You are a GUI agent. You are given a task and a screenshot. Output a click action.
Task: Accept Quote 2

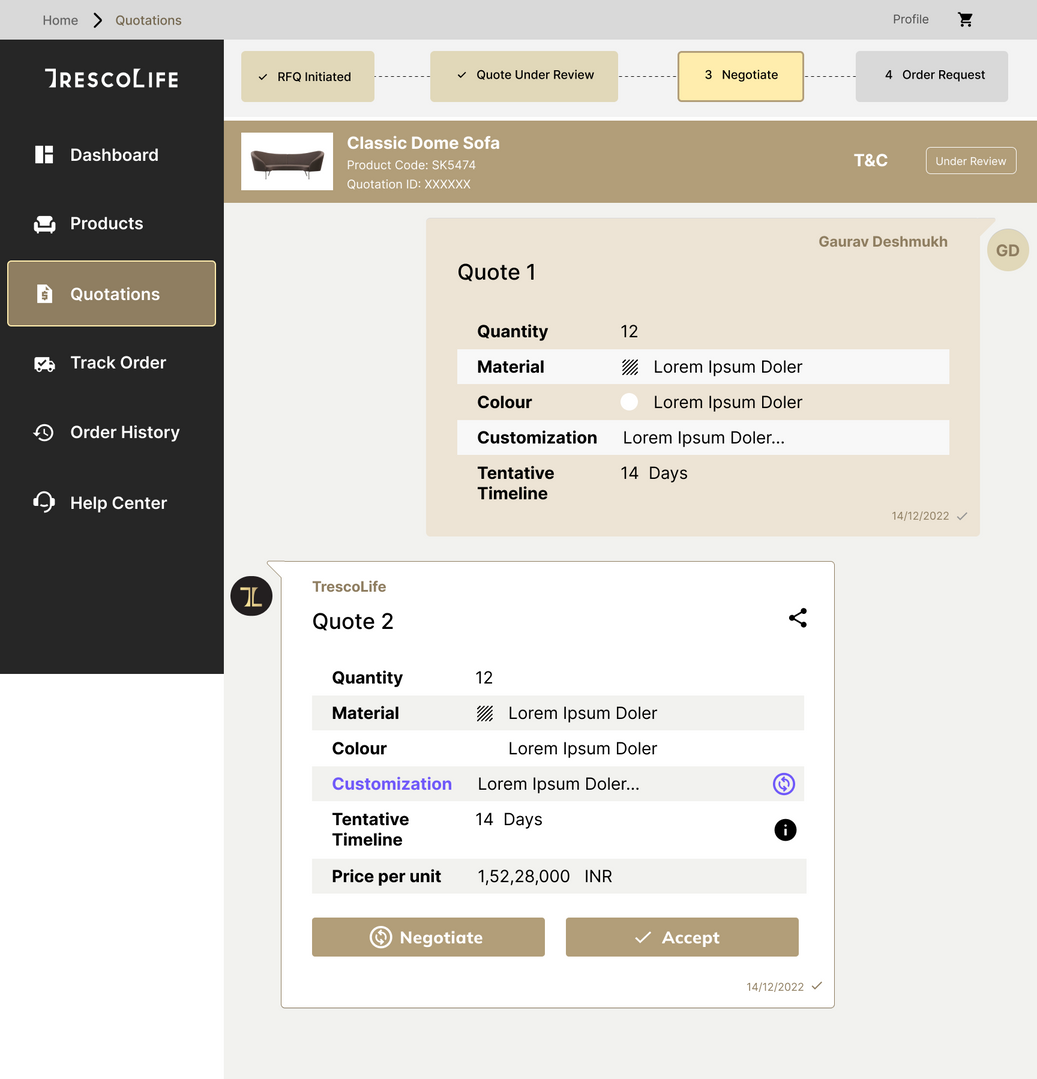coord(681,937)
